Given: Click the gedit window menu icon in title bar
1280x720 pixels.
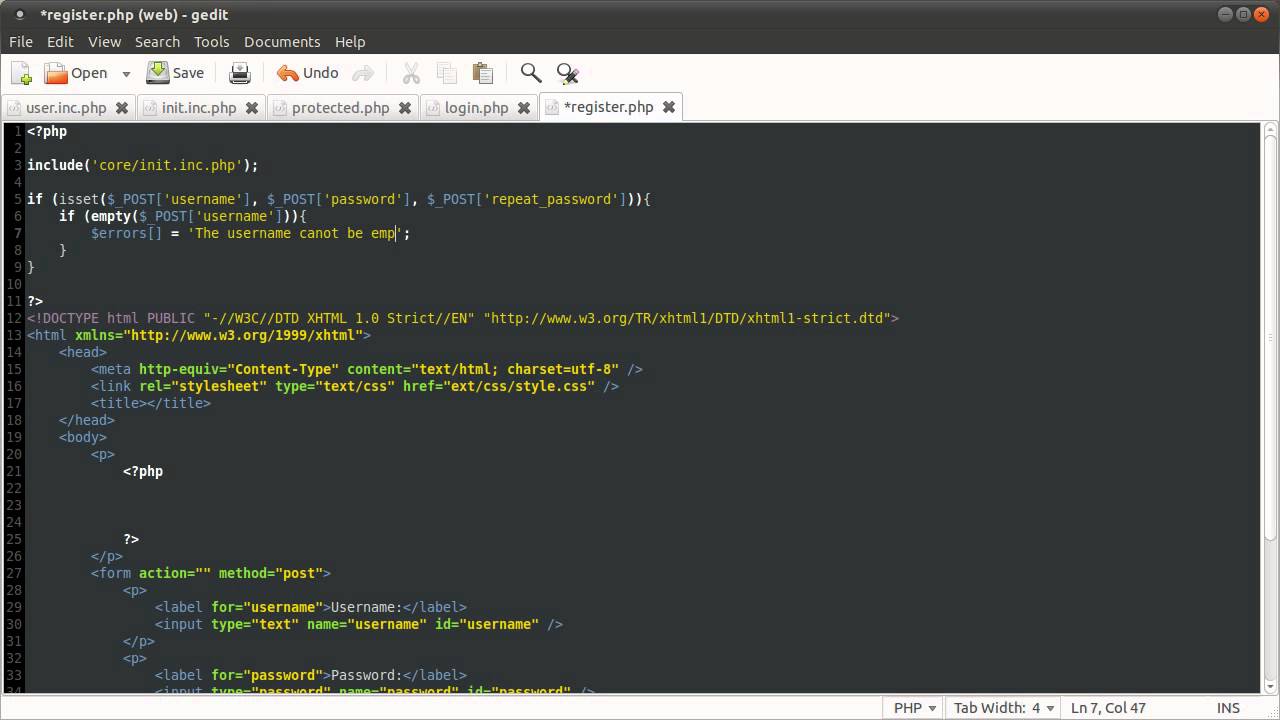Looking at the screenshot, I should 19,14.
